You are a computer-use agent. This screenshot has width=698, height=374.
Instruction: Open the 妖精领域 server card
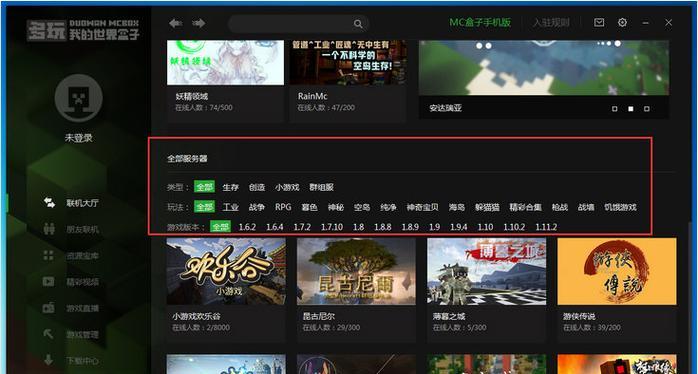click(x=225, y=80)
